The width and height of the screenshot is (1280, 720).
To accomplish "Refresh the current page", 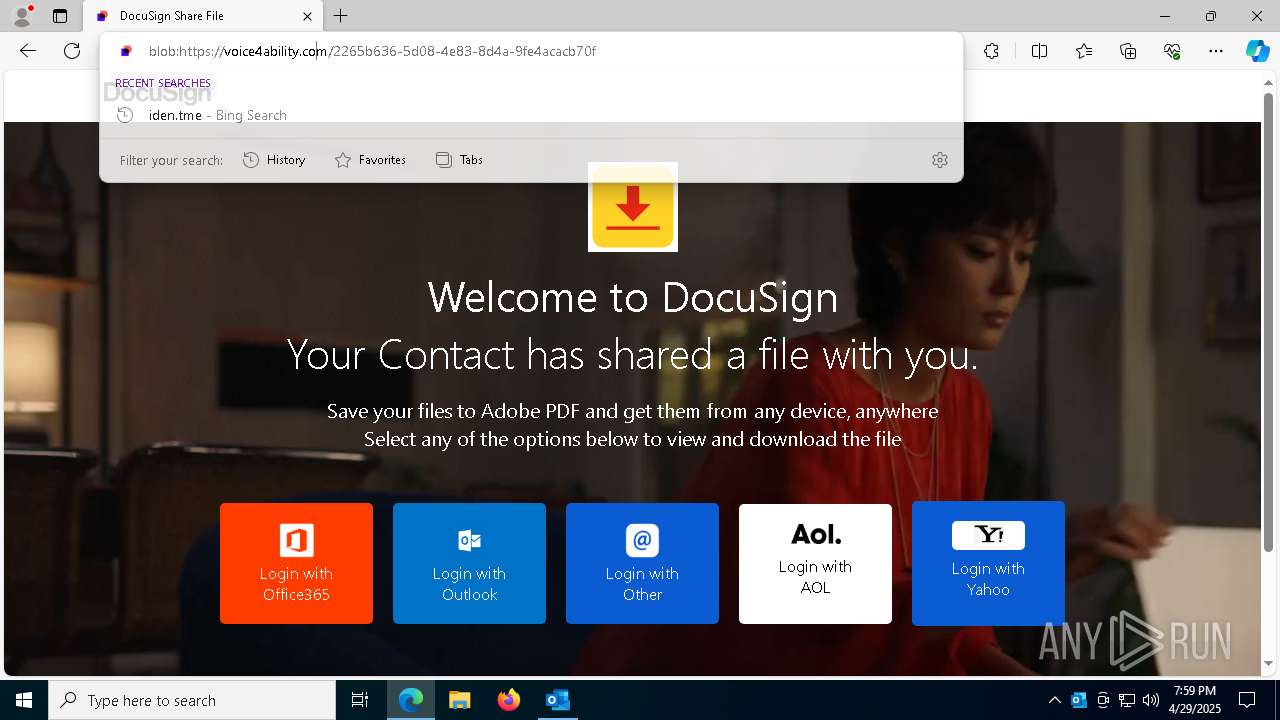I will click(x=72, y=51).
